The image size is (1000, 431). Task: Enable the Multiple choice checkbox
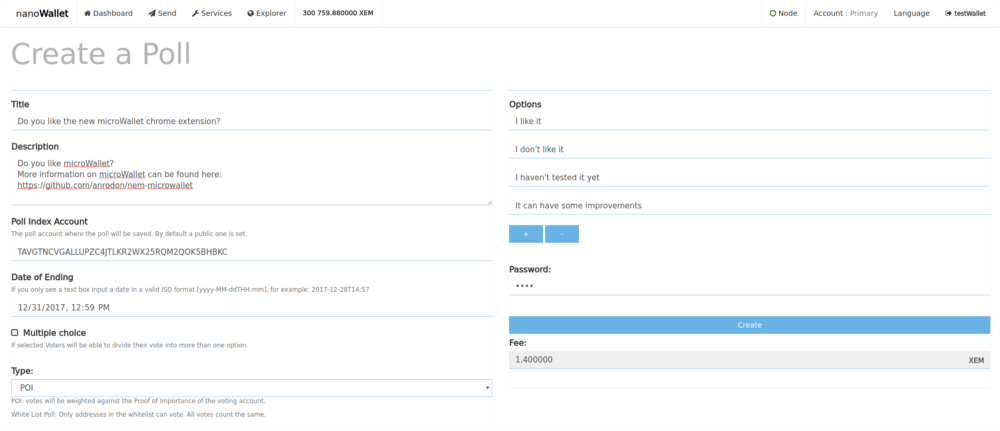15,333
